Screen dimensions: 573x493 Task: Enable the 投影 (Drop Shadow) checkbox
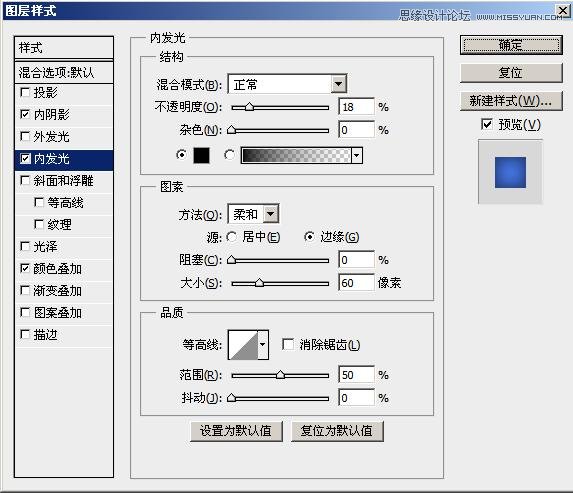pyautogui.click(x=25, y=92)
